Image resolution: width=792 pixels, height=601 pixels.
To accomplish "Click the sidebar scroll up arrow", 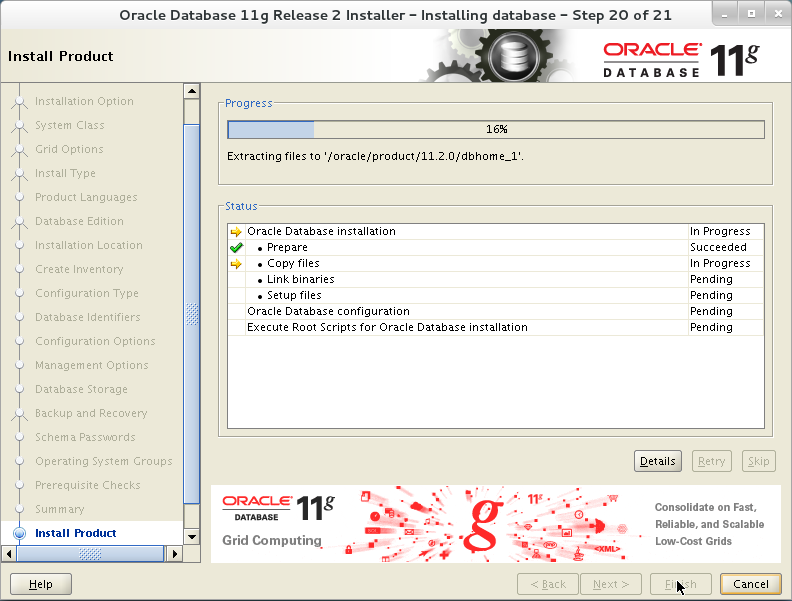I will (191, 91).
